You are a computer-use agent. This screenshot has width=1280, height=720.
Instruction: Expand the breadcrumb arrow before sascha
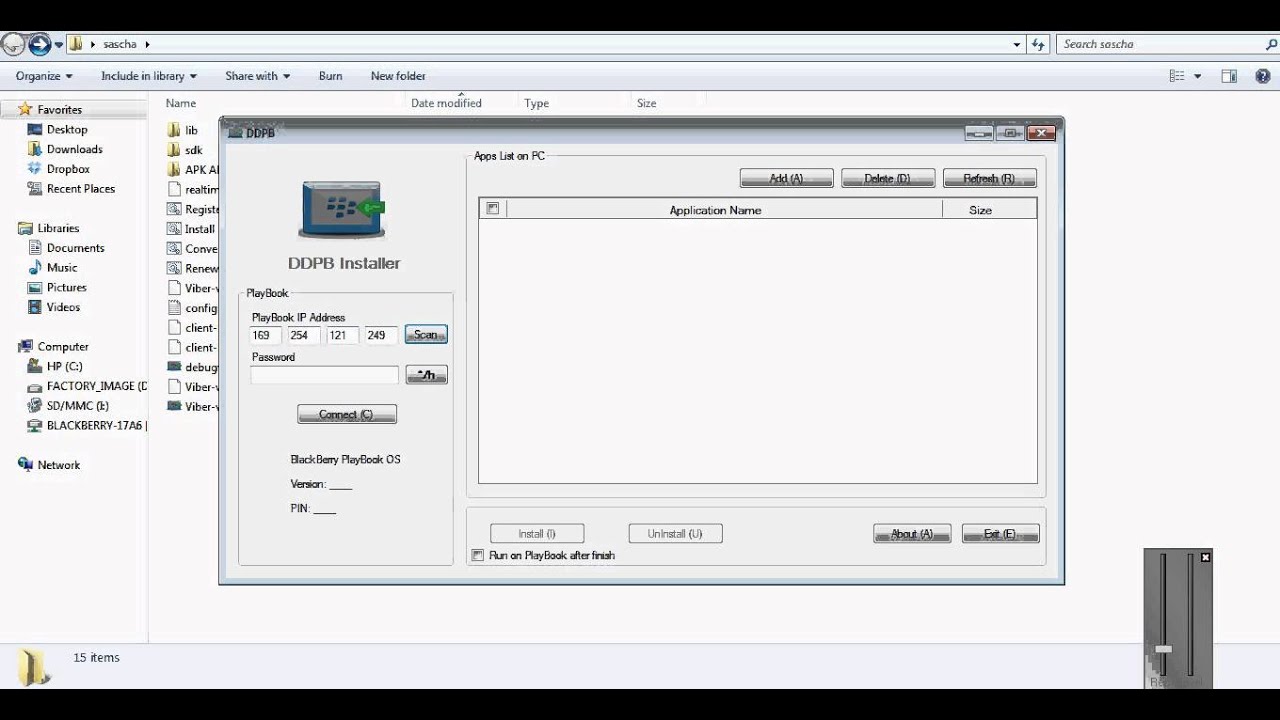pos(94,44)
